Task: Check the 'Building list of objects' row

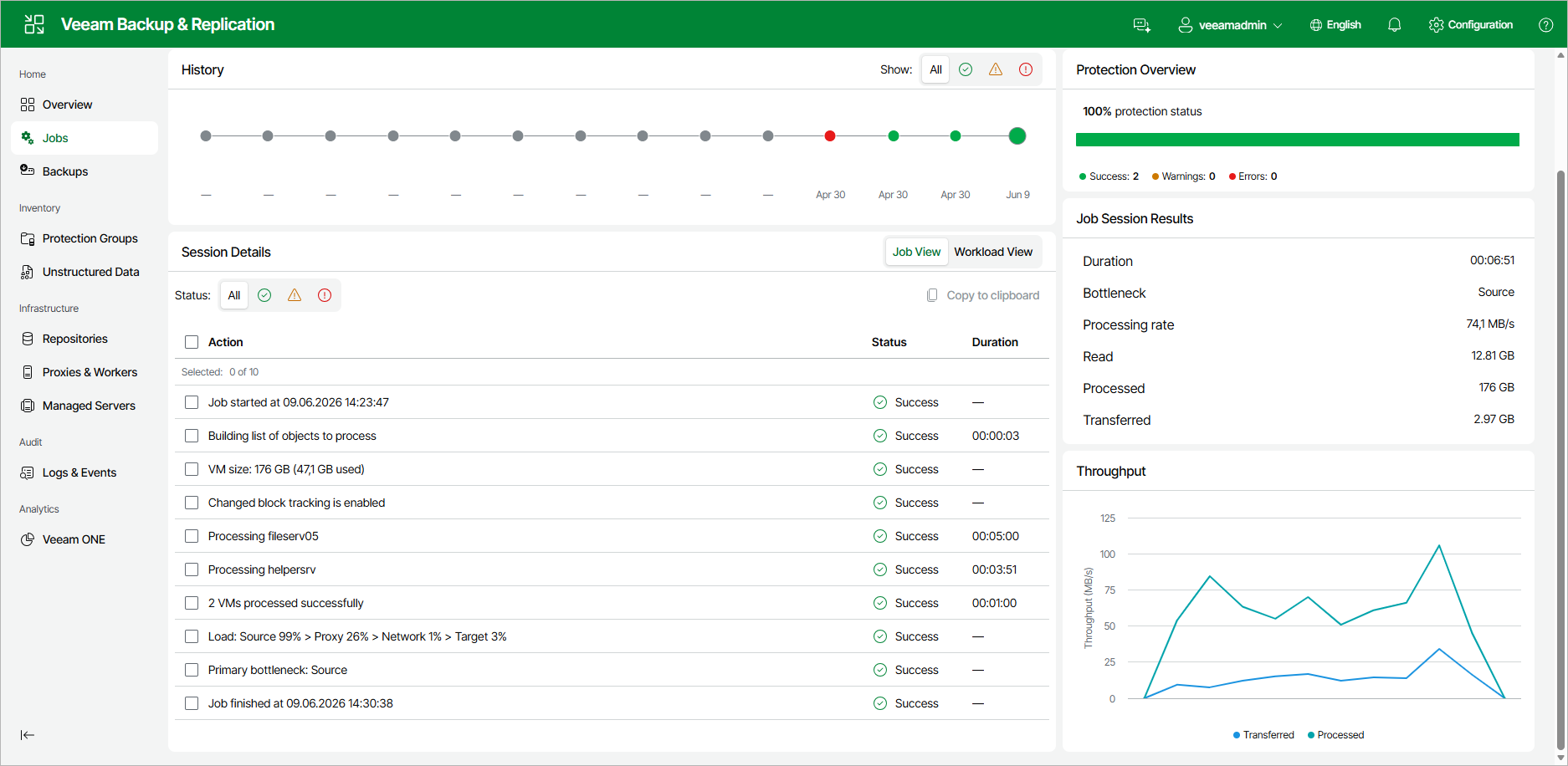Action: click(x=192, y=436)
